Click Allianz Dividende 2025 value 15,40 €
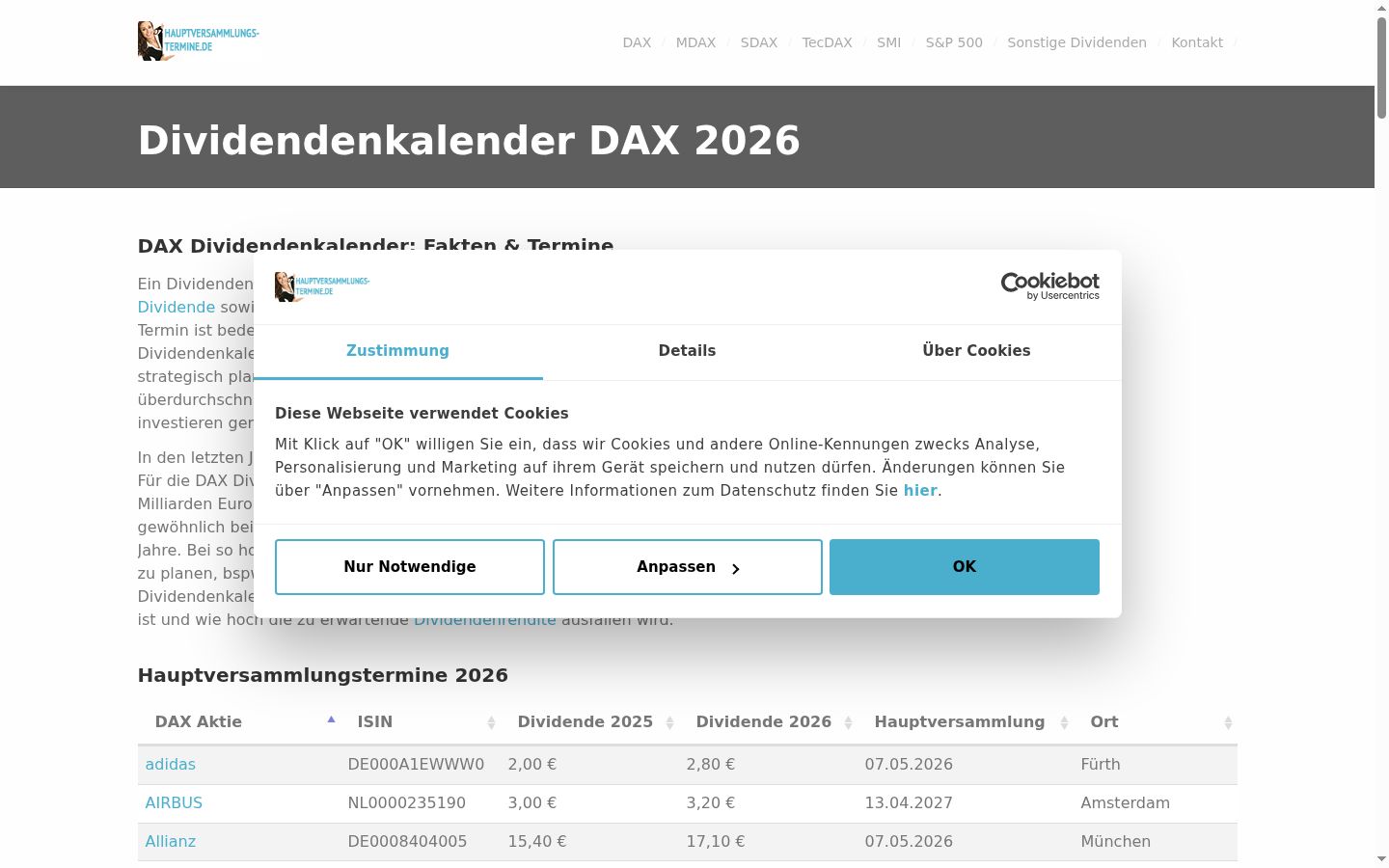This screenshot has width=1389, height=868. pyautogui.click(x=537, y=841)
